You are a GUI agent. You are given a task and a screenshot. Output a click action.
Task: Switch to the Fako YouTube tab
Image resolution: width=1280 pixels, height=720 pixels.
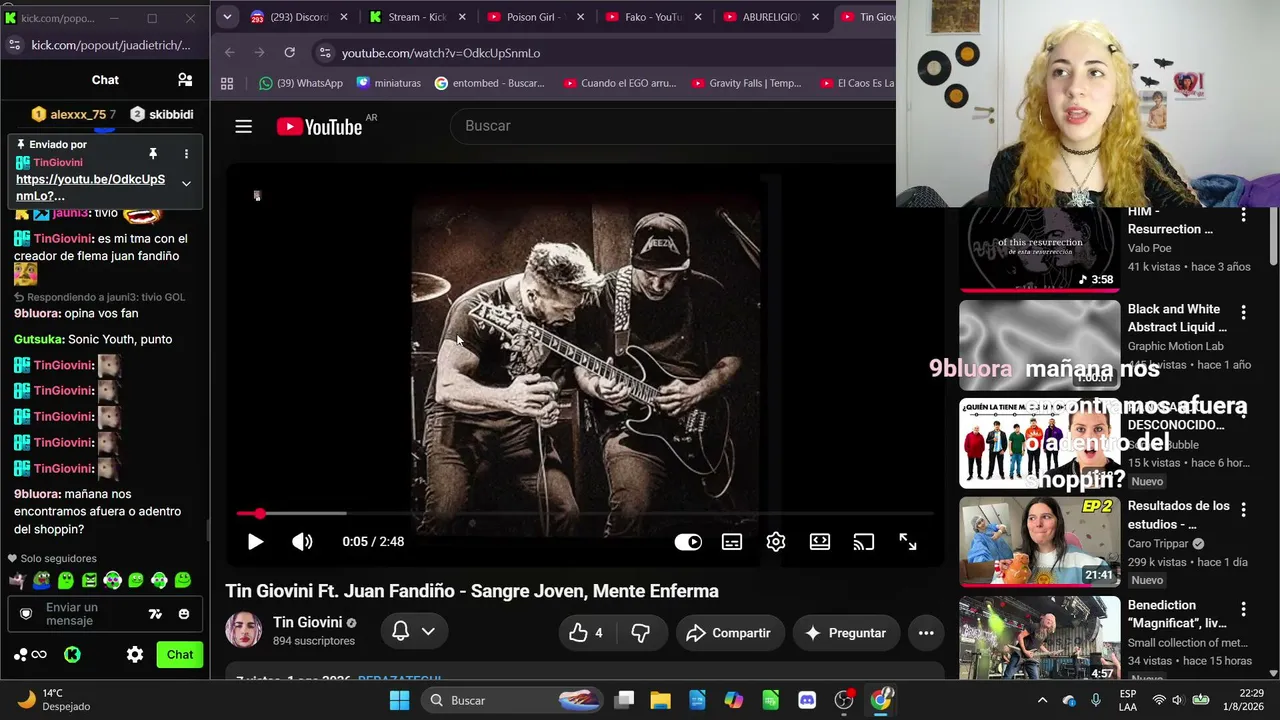(653, 17)
